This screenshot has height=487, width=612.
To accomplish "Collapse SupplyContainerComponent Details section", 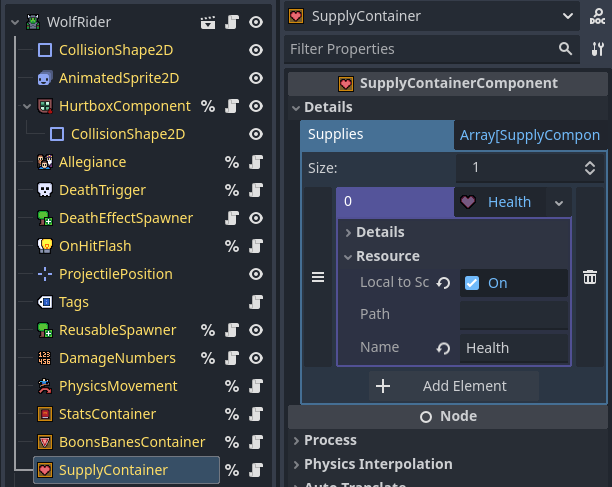I will [296, 108].
